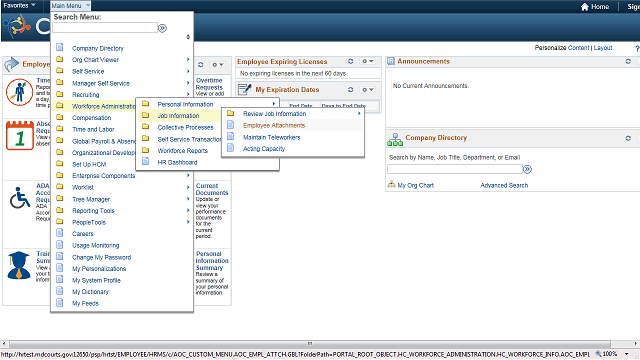Go to the Home link
The height and width of the screenshot is (360, 640).
600,7
